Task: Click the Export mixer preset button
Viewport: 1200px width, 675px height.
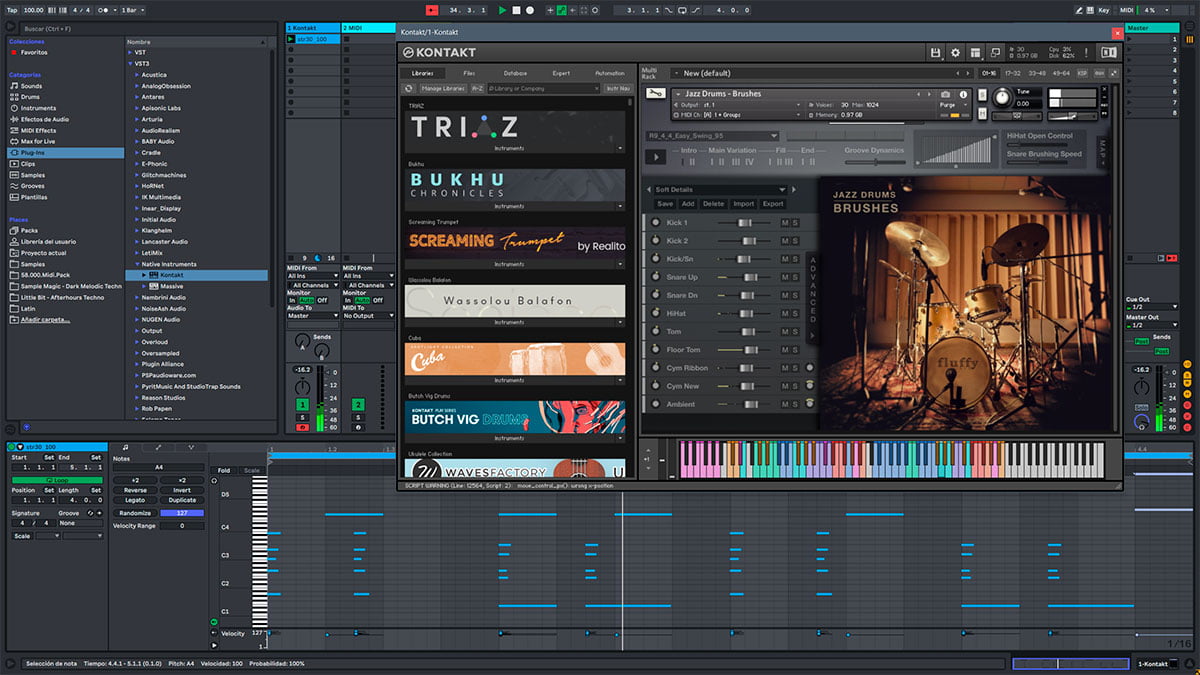Action: click(773, 204)
